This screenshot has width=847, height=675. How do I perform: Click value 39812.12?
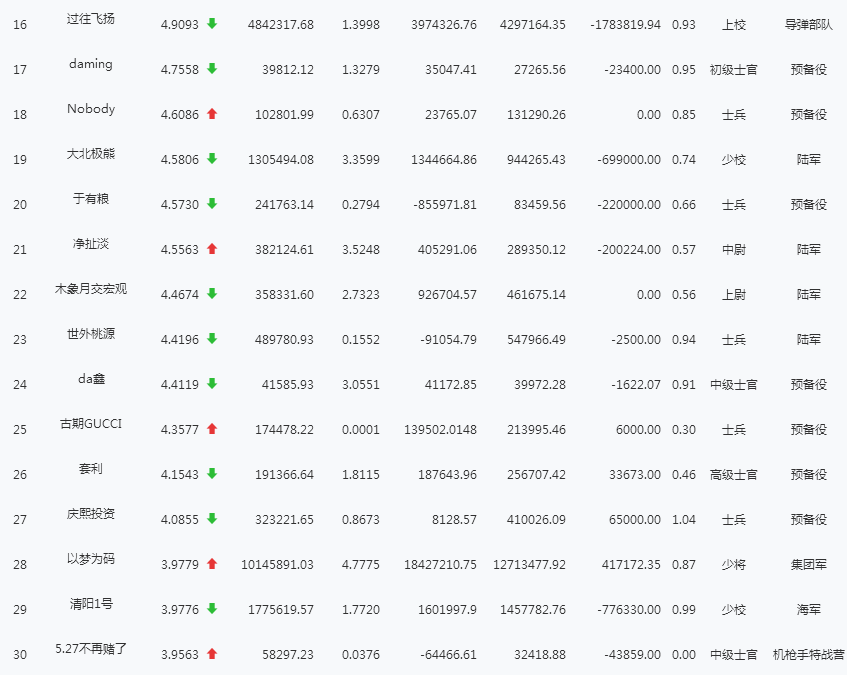(x=288, y=70)
